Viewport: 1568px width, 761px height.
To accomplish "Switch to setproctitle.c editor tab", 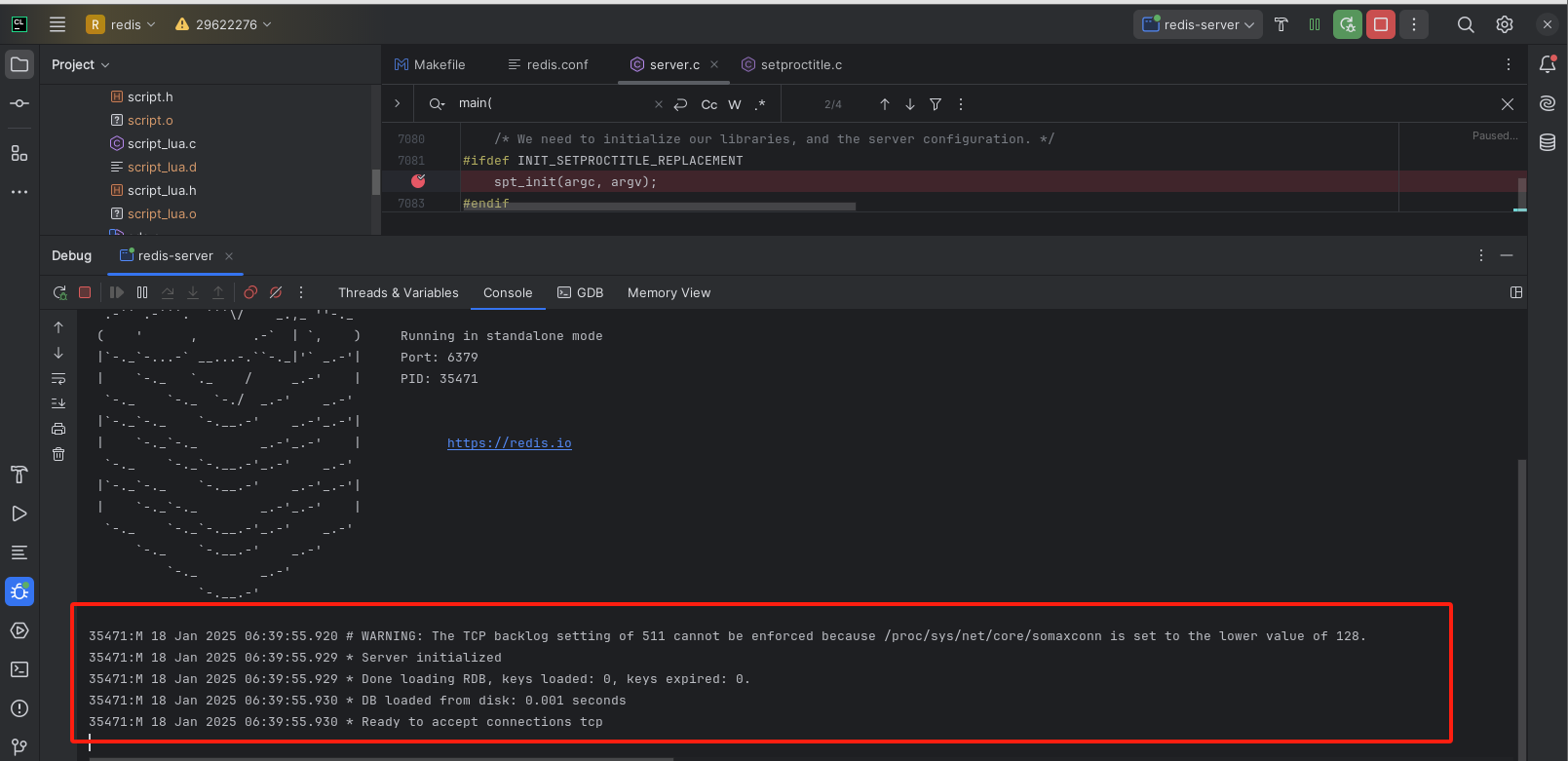I will [791, 64].
